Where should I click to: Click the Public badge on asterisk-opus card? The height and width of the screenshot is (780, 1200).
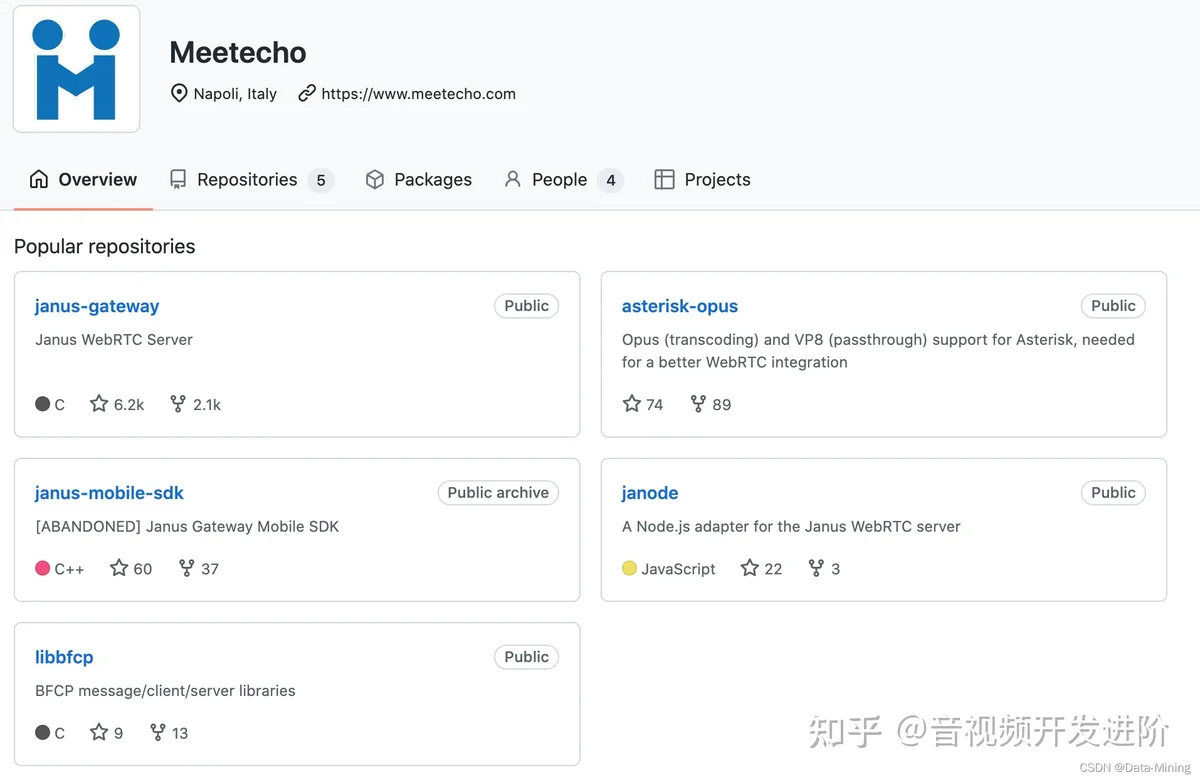point(1113,306)
